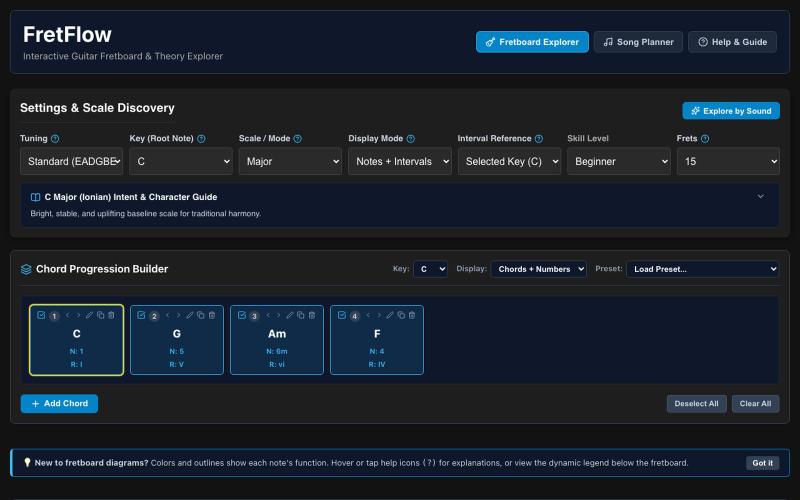Dismiss the tip with Got it button

click(762, 463)
